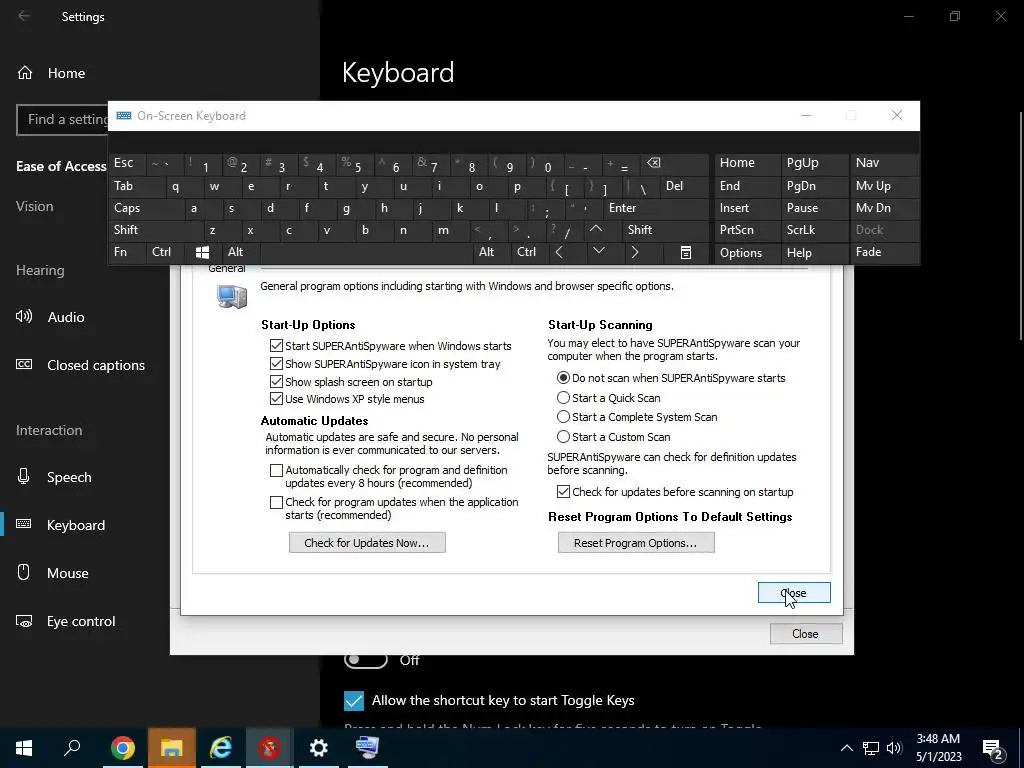The width and height of the screenshot is (1024, 768).
Task: Select Start a Quick Scan option
Action: (x=563, y=397)
